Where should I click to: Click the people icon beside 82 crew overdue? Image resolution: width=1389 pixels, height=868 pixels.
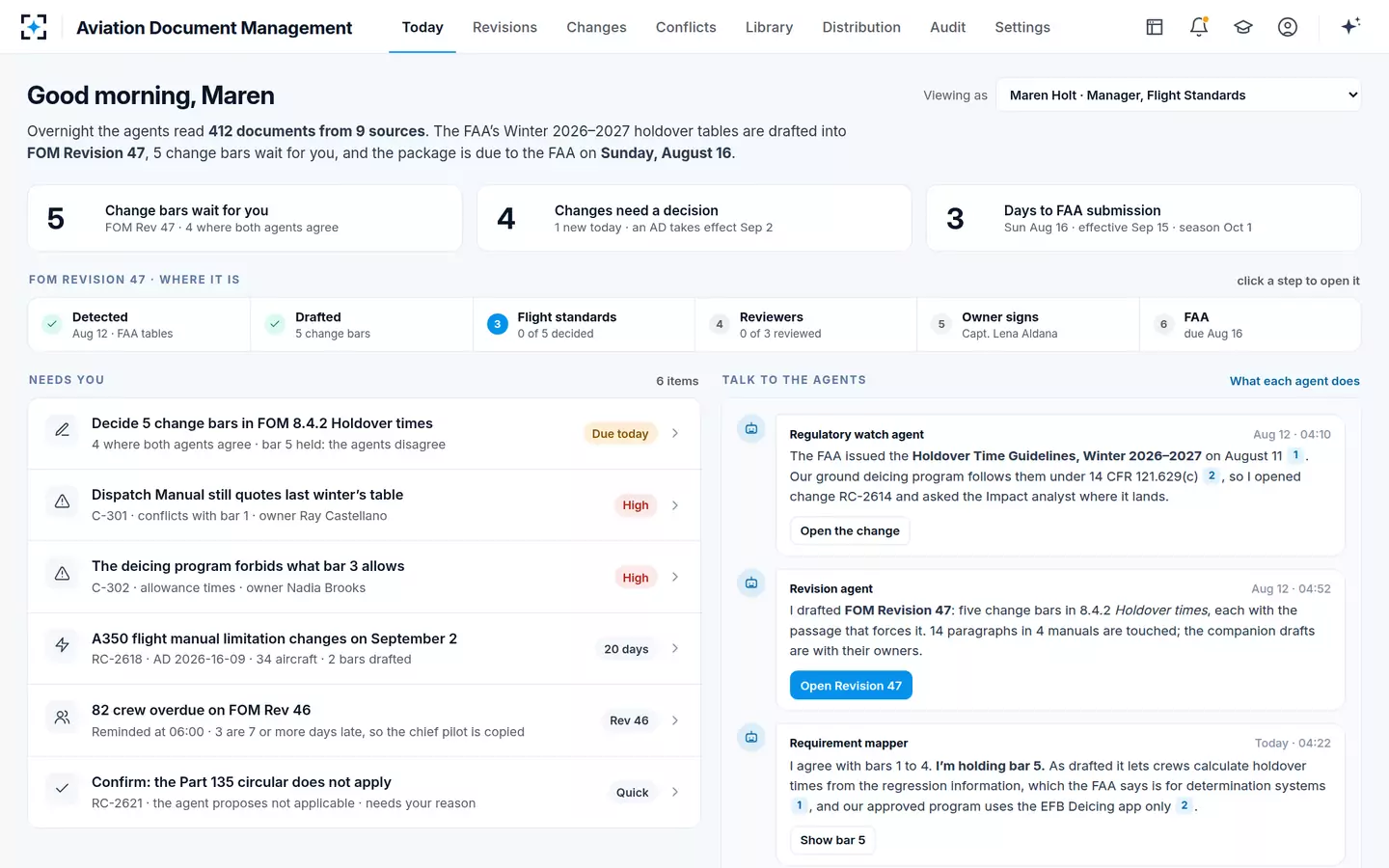coord(62,718)
